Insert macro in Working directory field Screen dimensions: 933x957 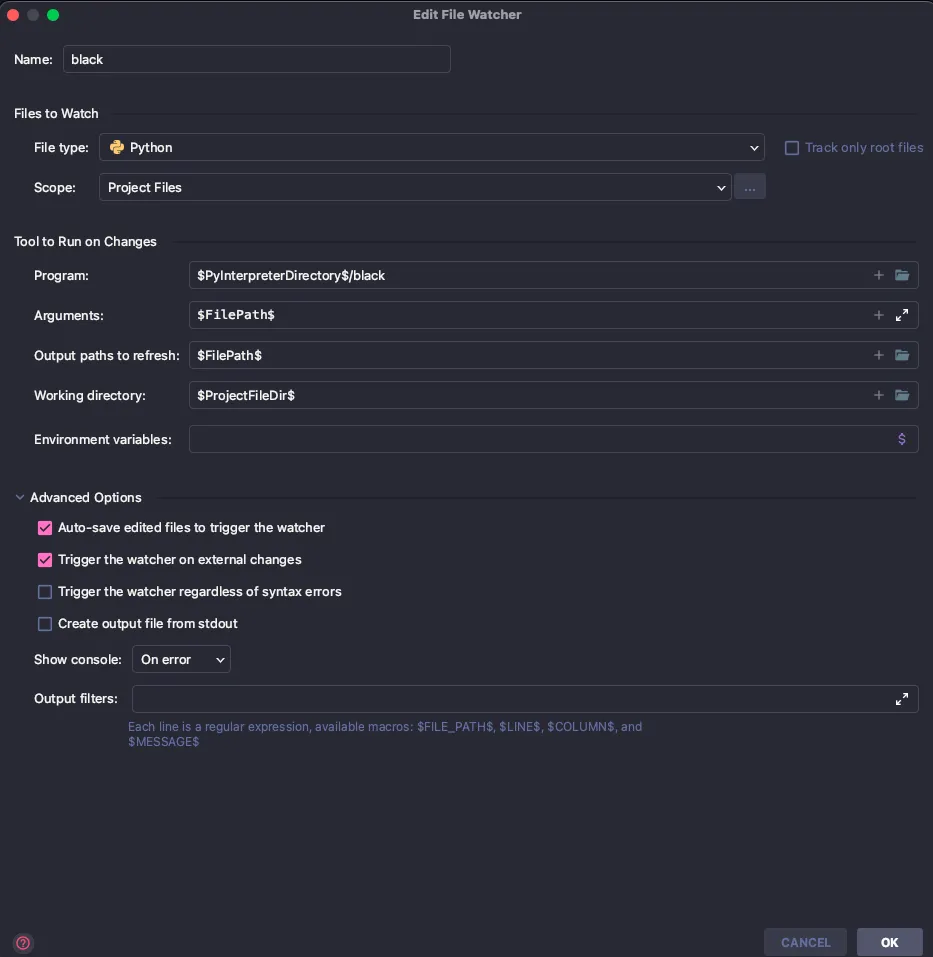click(x=879, y=395)
